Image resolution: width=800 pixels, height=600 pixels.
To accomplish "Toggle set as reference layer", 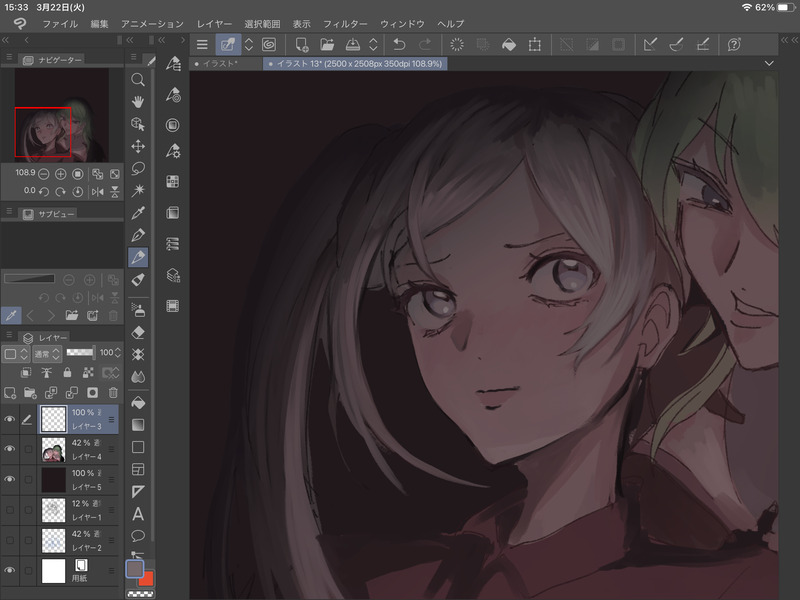I will tap(46, 373).
